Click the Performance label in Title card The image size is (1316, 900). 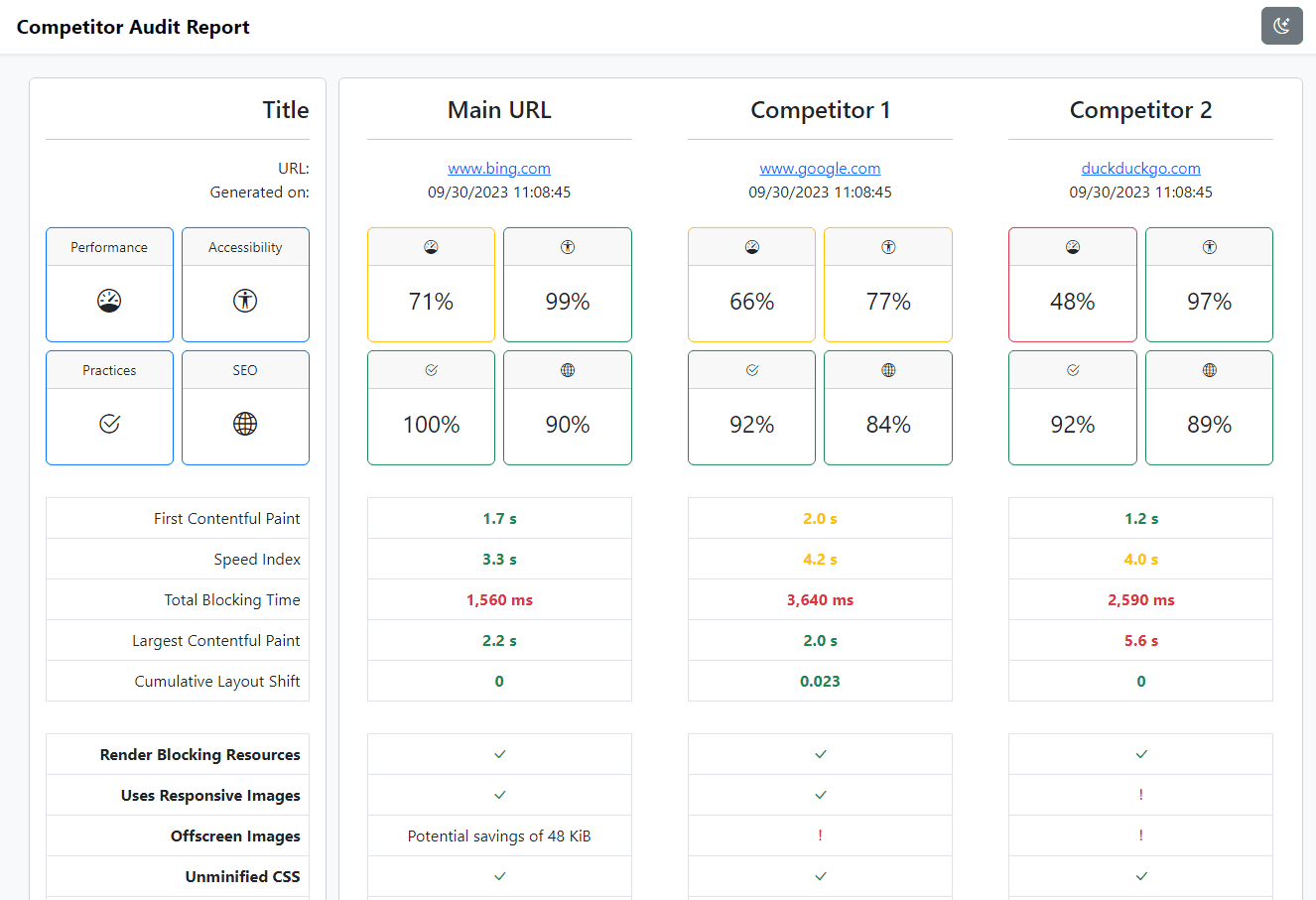point(109,247)
